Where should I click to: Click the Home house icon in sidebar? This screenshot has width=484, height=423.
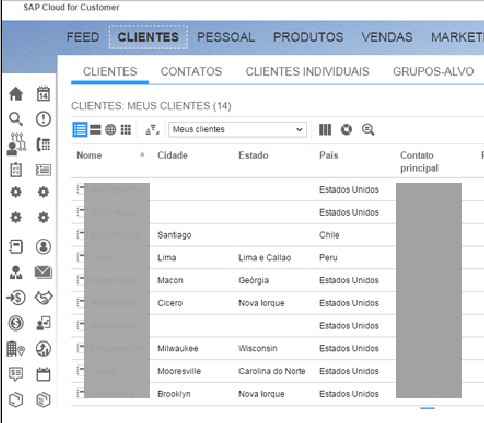(16, 94)
